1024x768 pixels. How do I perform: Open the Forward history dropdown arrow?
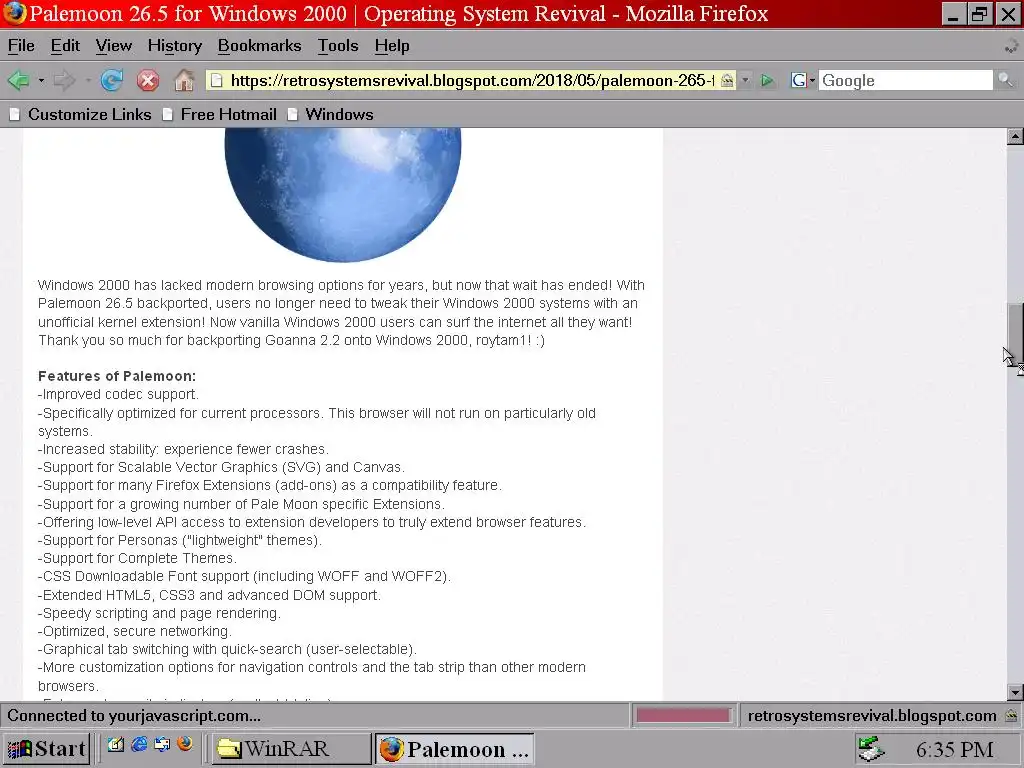click(88, 80)
